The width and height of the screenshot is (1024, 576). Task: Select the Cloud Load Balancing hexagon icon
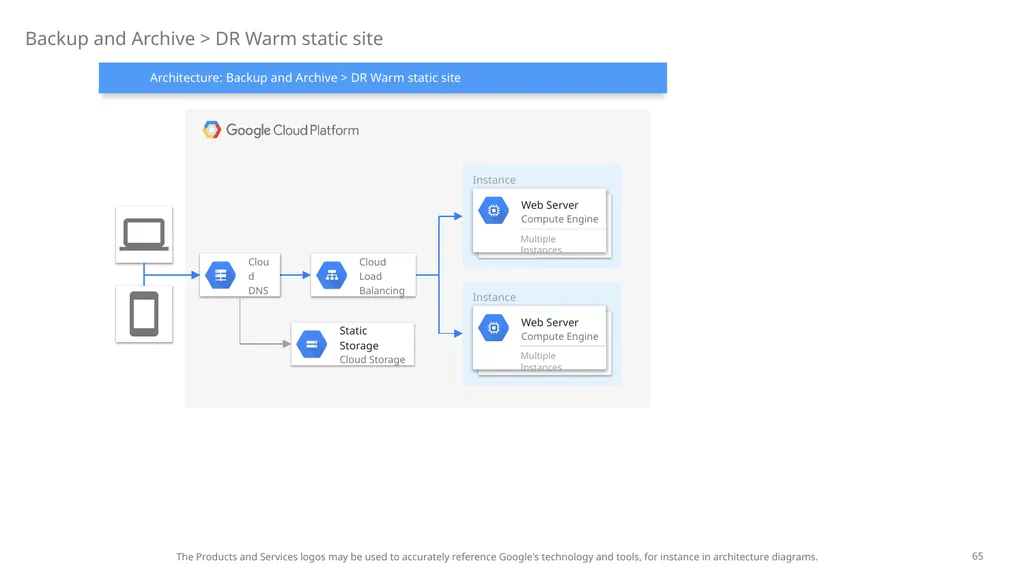[332, 275]
